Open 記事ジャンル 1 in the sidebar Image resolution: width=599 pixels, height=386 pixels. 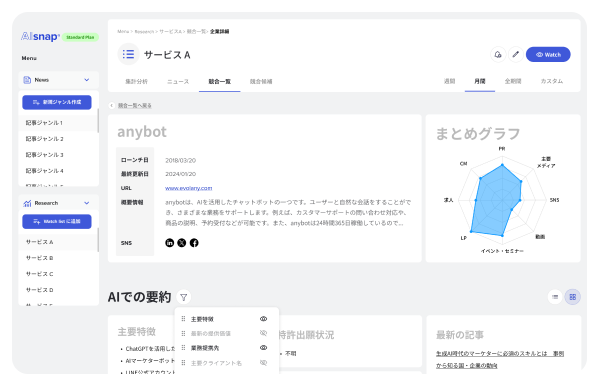(x=58, y=123)
